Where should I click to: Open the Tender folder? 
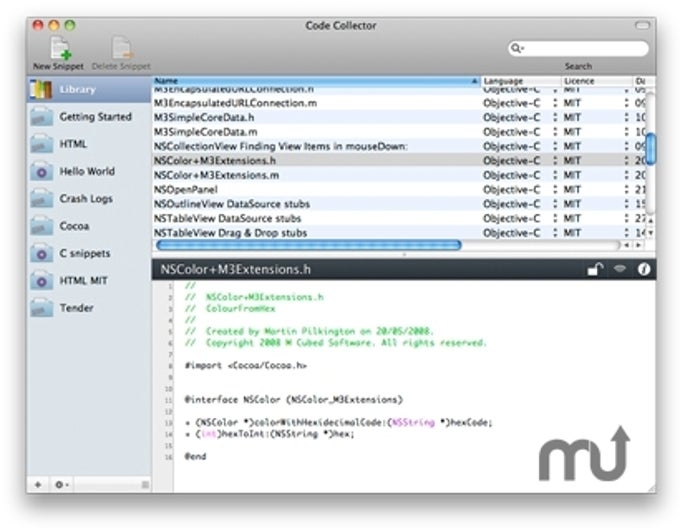click(x=89, y=308)
